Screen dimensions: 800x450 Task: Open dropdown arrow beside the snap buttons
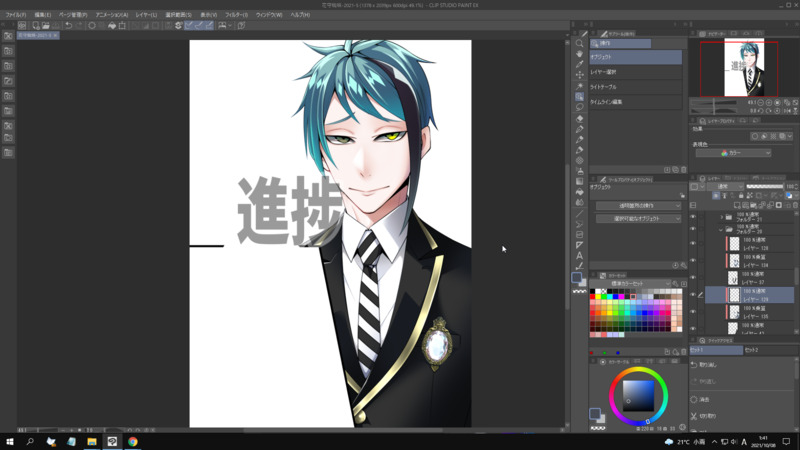click(x=230, y=26)
